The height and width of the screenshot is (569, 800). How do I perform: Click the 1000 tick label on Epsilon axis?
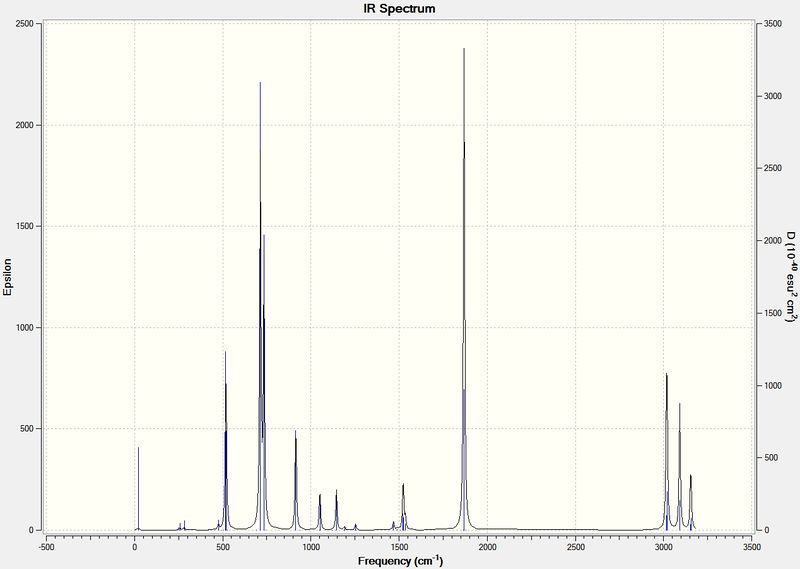pos(25,328)
